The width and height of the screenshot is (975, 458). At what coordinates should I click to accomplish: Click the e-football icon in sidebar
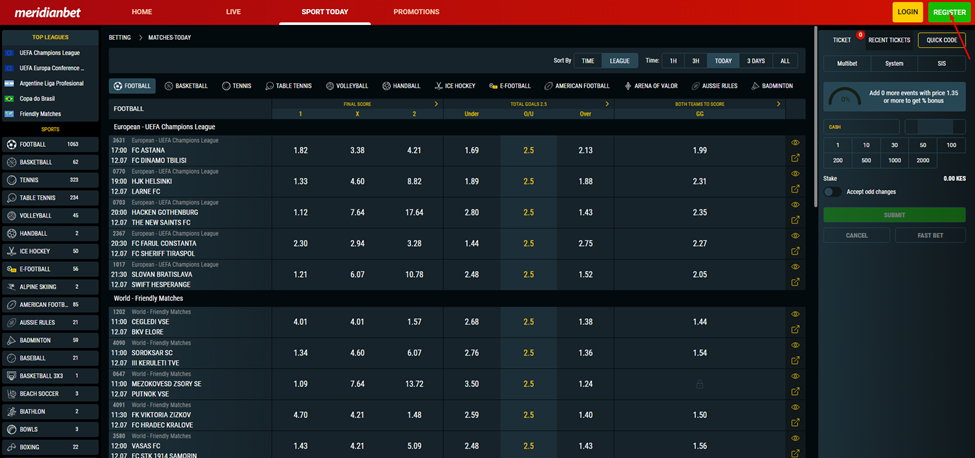[x=11, y=269]
